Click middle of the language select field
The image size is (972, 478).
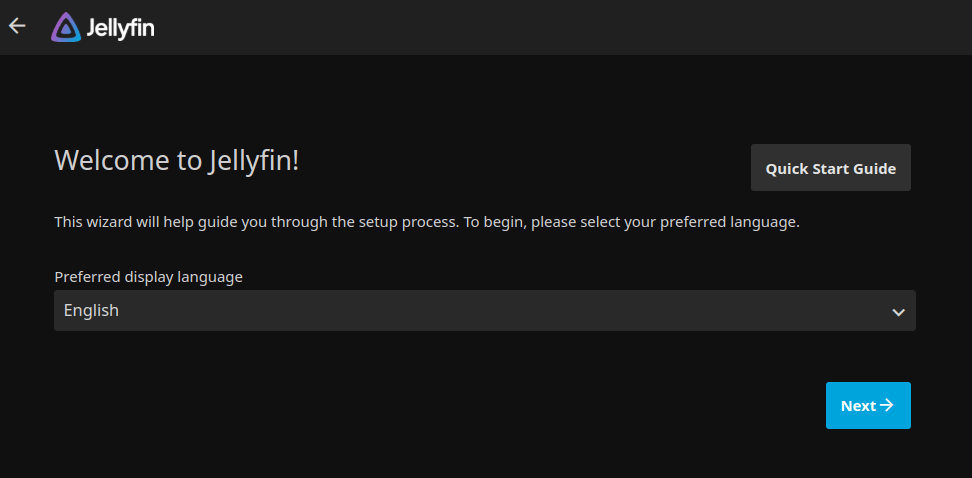click(485, 311)
